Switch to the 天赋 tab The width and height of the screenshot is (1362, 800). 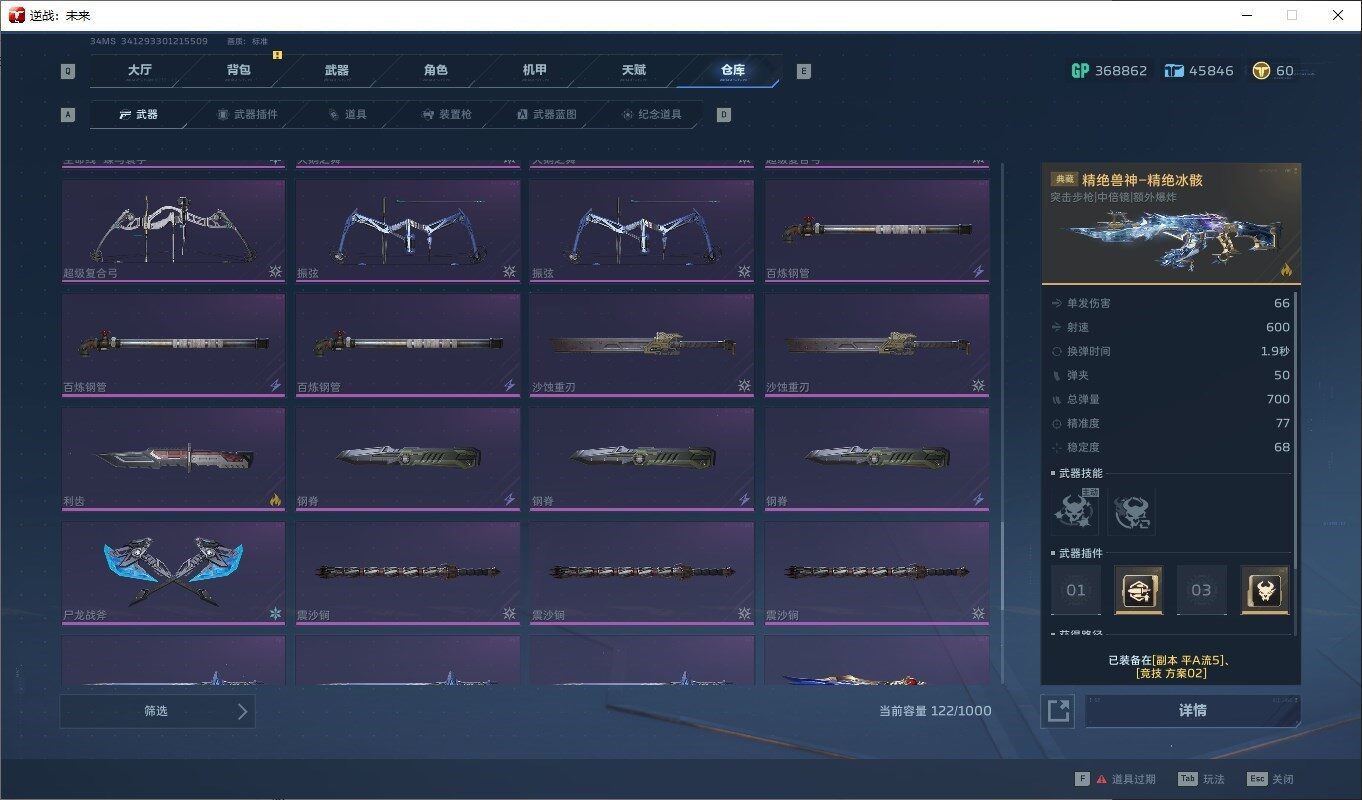633,71
